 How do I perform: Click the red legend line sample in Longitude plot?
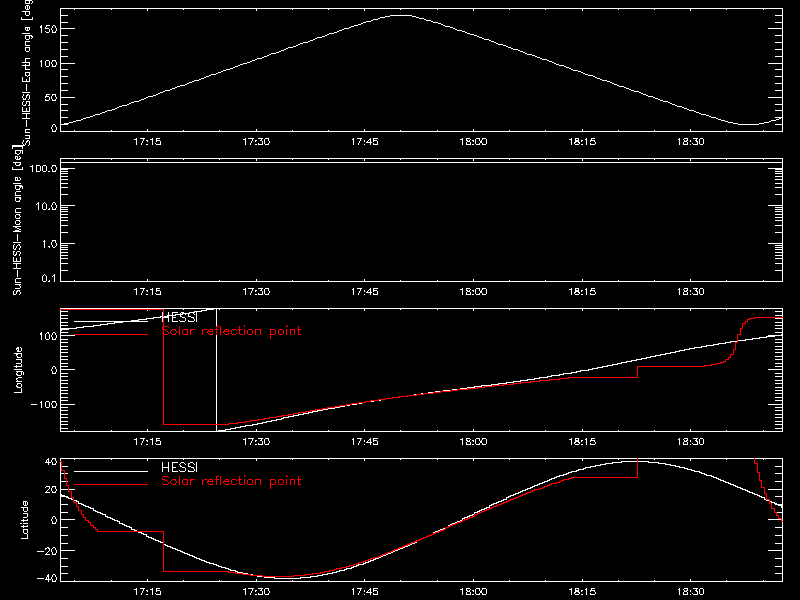click(111, 335)
